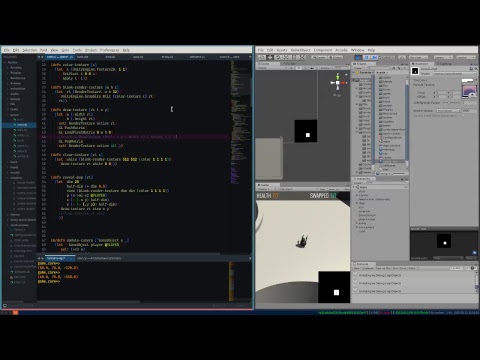Open the Account dropdown in Unity toolbar

[x=418, y=57]
